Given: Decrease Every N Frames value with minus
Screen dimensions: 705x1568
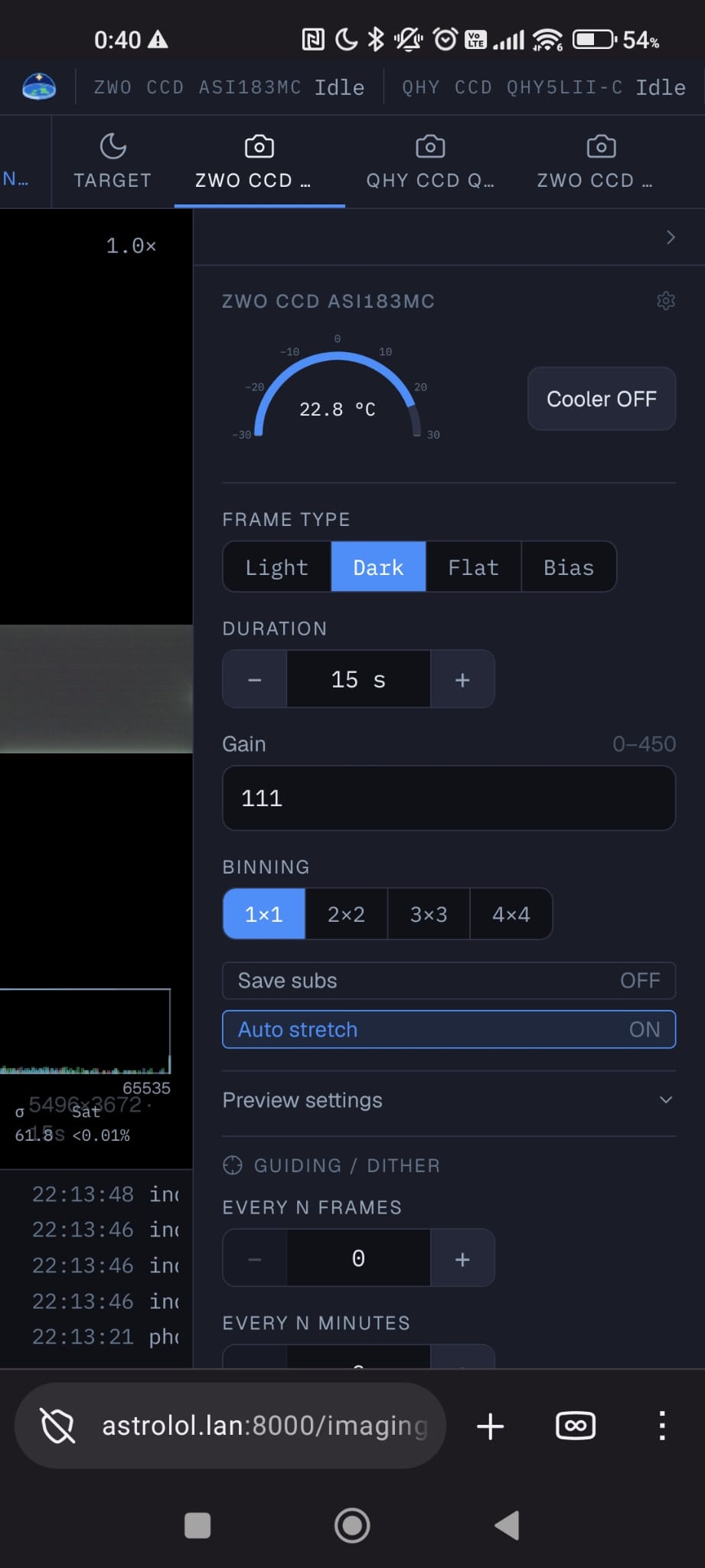Looking at the screenshot, I should pos(255,1259).
